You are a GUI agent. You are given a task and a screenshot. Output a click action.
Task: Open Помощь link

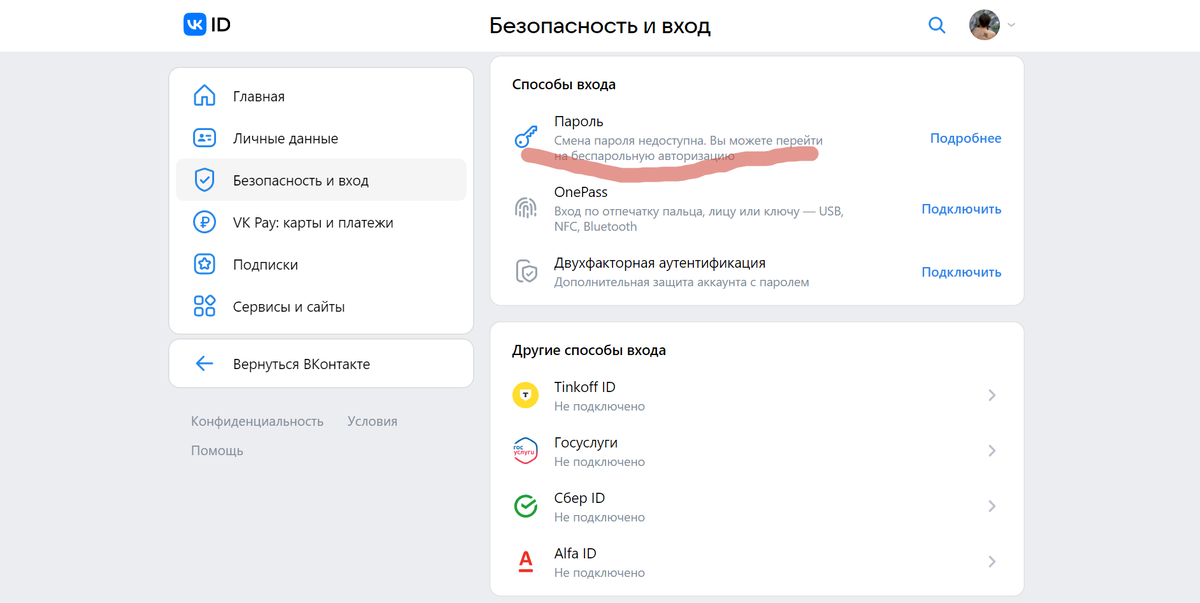point(217,450)
